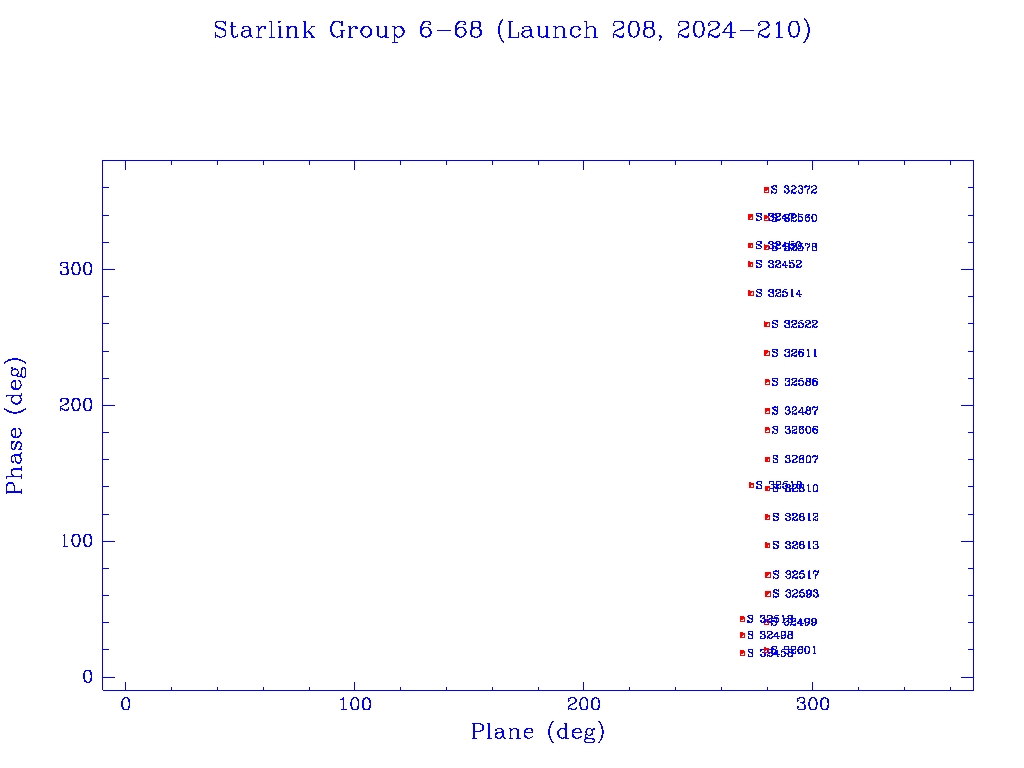Click the 200 tick on Plane axis

(583, 705)
